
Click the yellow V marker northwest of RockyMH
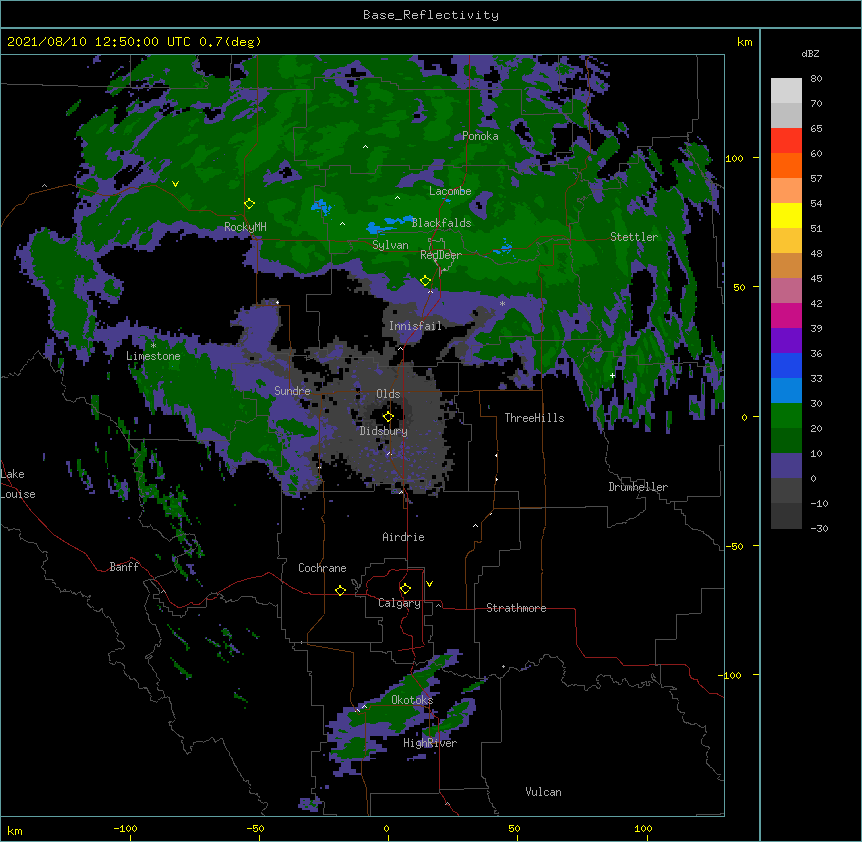click(x=175, y=184)
